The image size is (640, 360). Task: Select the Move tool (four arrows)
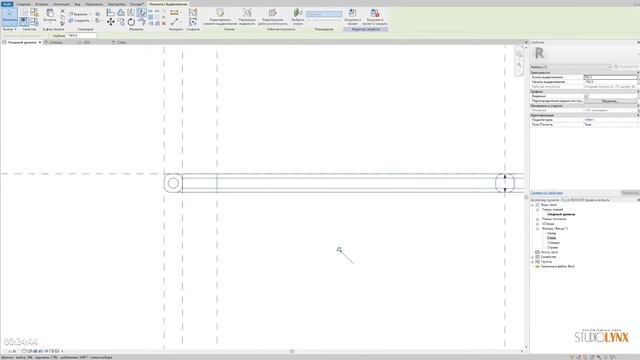(x=110, y=22)
